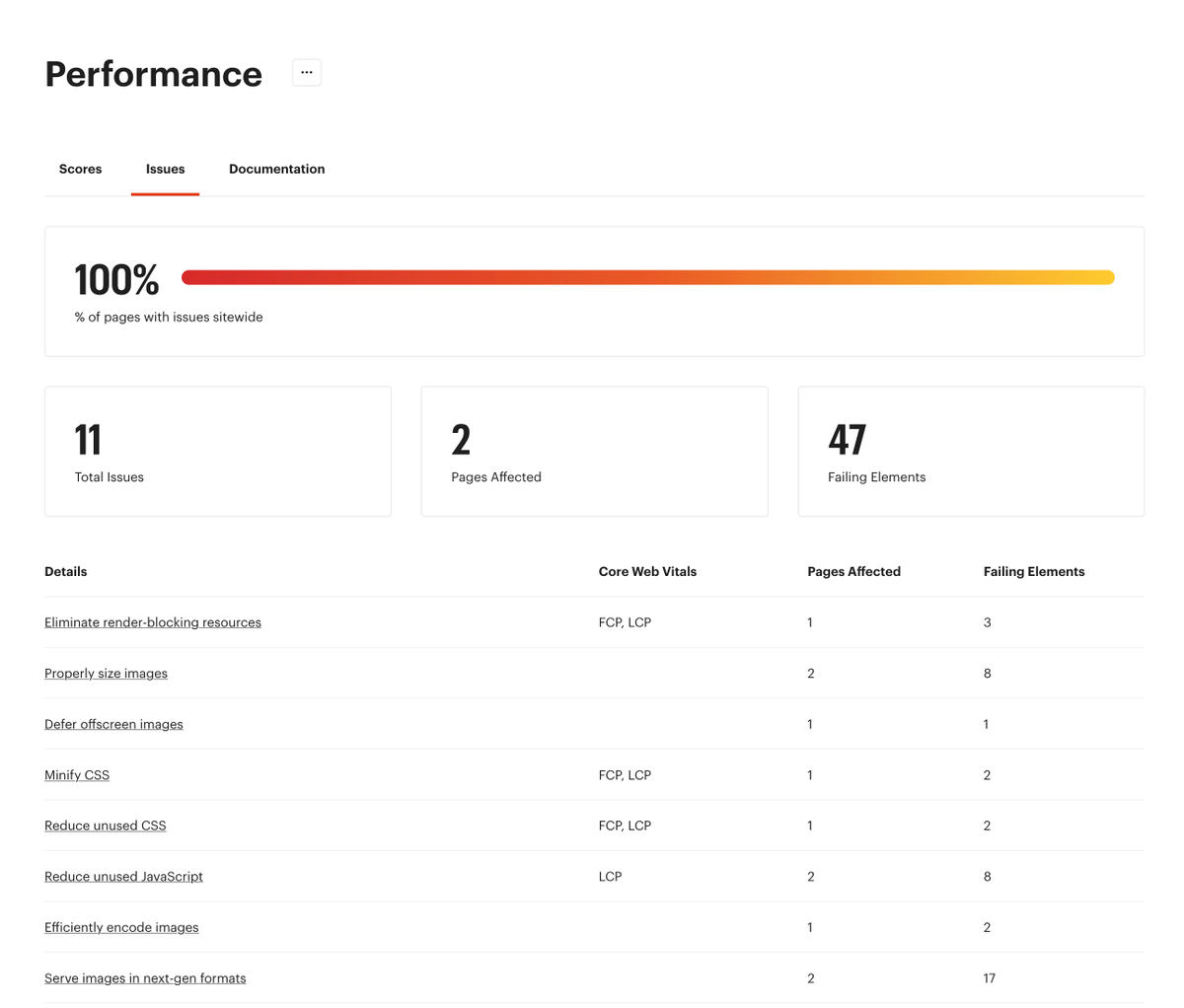Click pages affected value for Defer offscreen images

[810, 724]
